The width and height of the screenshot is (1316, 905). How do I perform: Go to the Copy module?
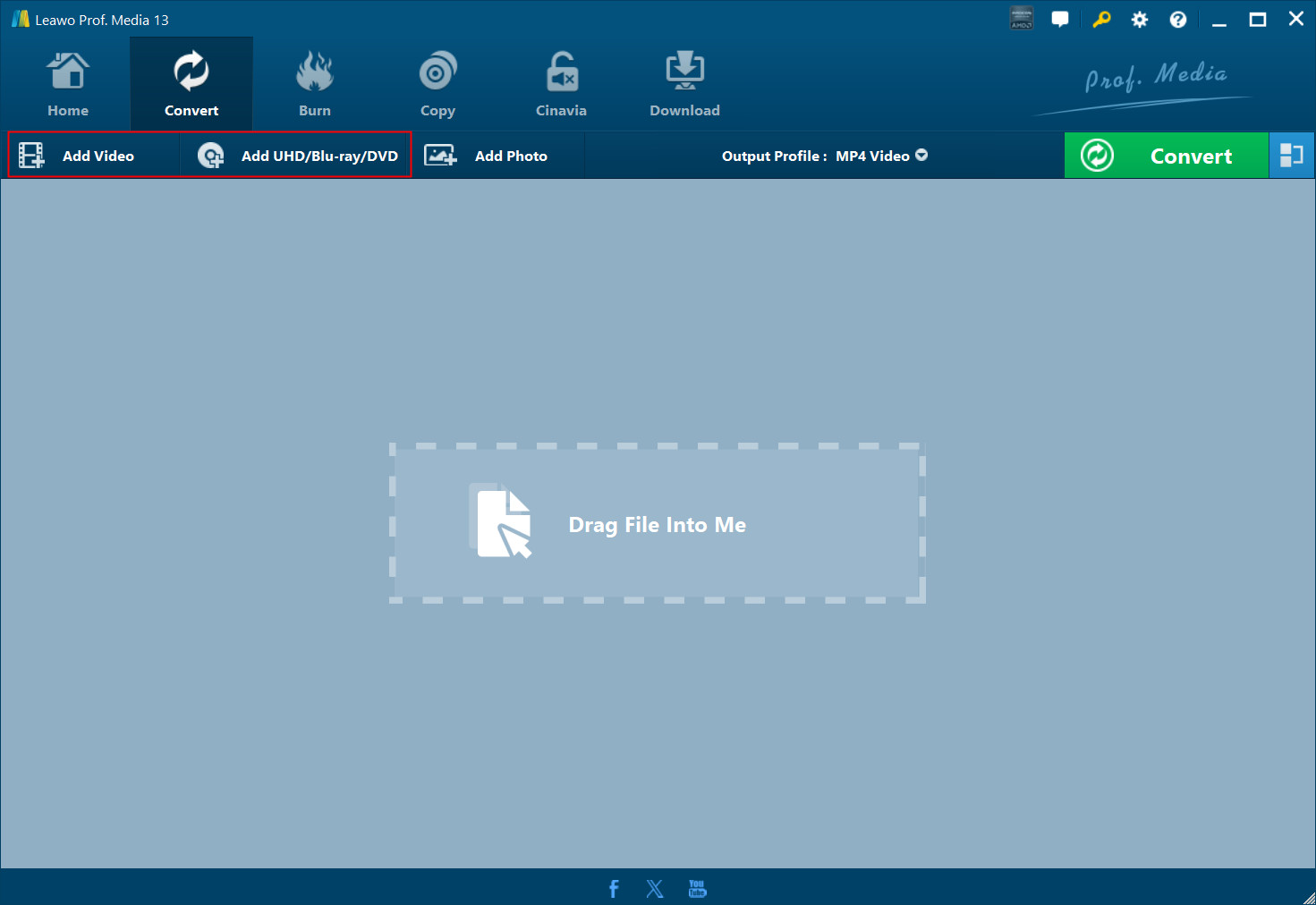(x=438, y=84)
